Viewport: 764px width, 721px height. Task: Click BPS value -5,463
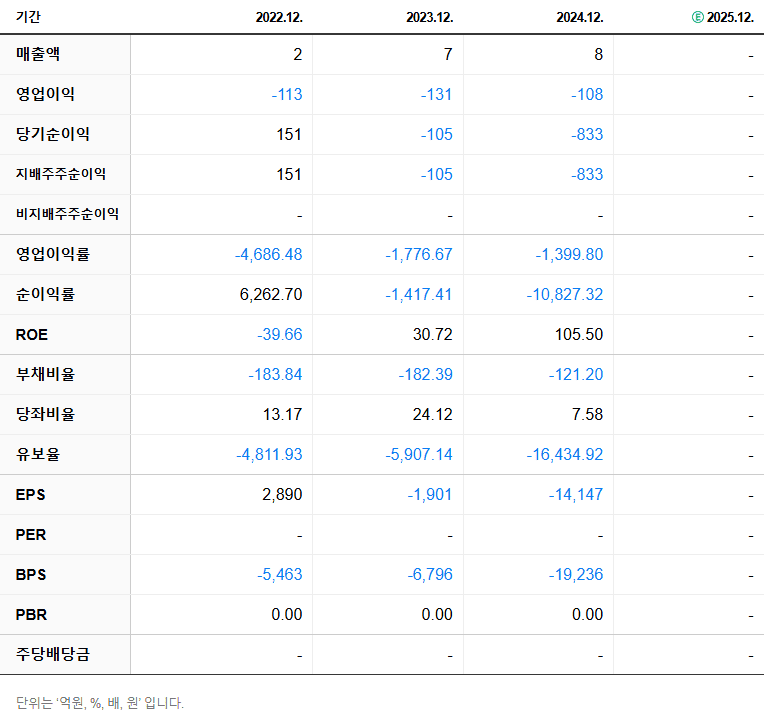[280, 574]
